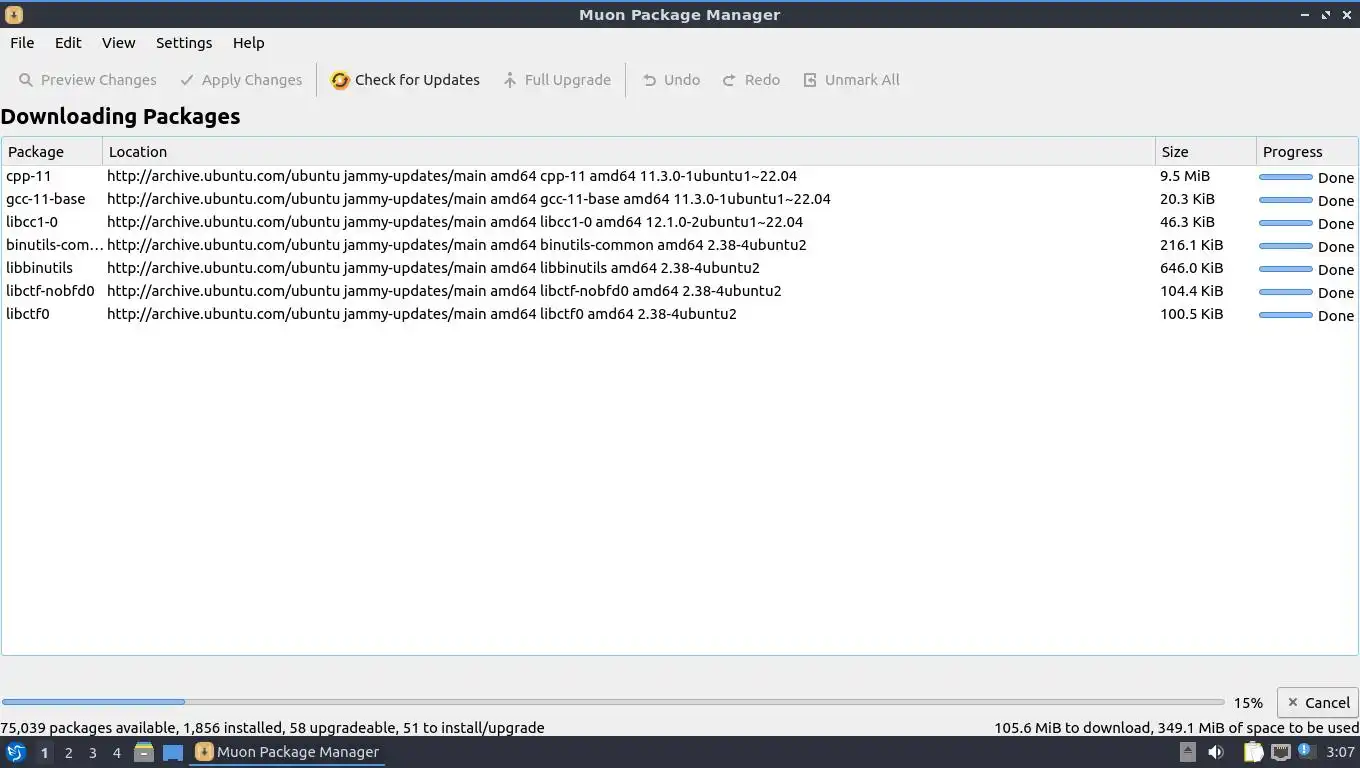Click the overall 15% download progress bar

coord(613,702)
